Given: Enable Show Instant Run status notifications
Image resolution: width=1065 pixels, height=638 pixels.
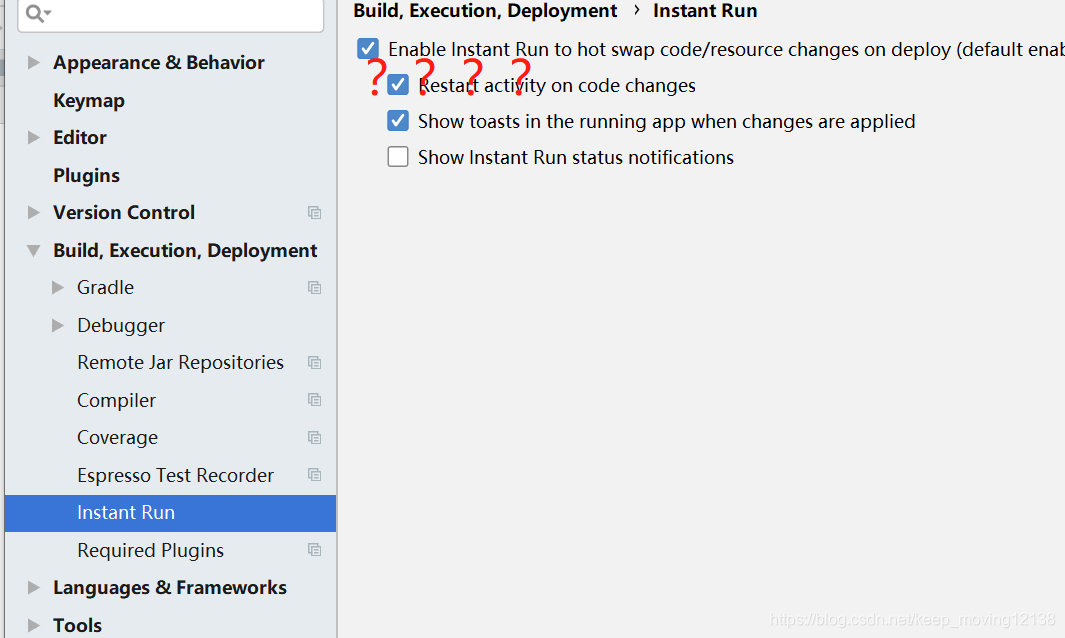Looking at the screenshot, I should tap(398, 156).
